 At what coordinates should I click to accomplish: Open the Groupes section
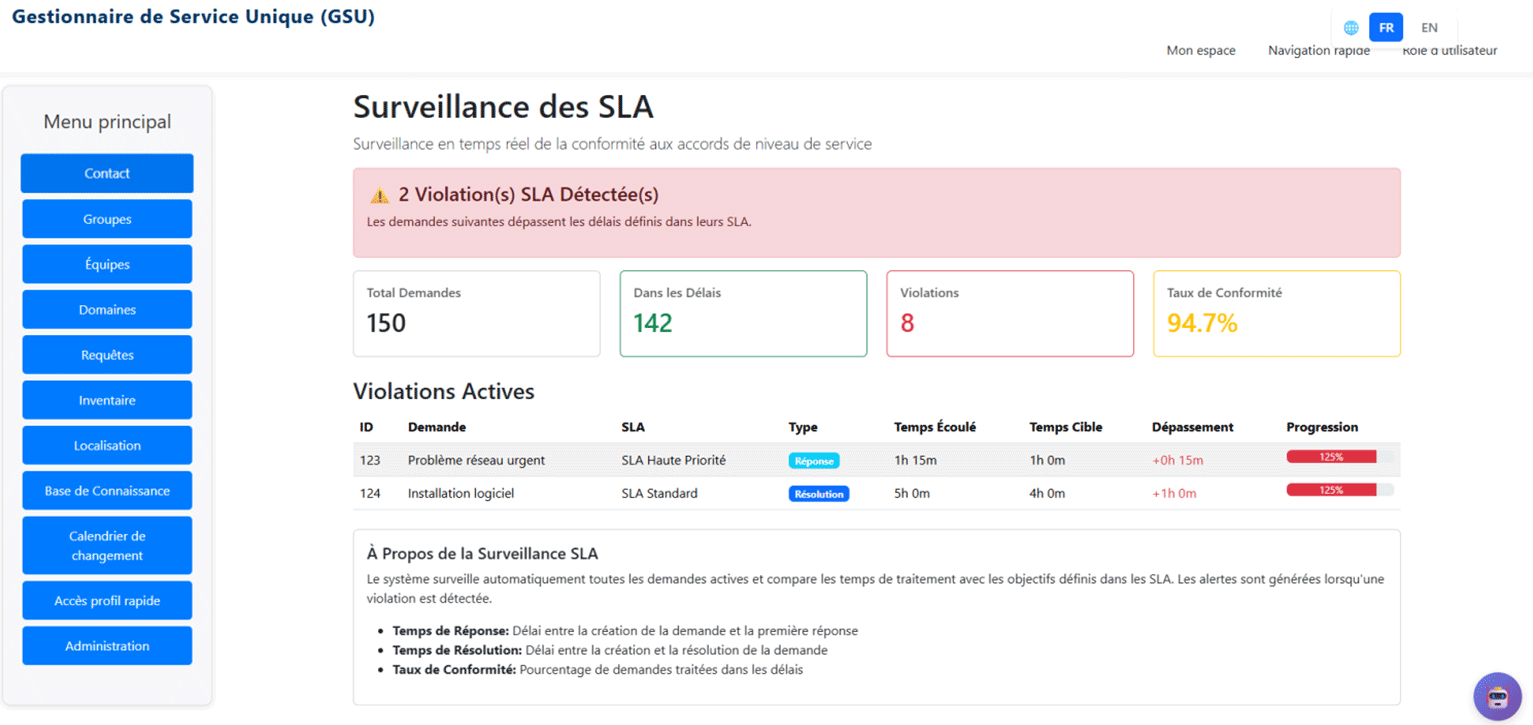(106, 218)
